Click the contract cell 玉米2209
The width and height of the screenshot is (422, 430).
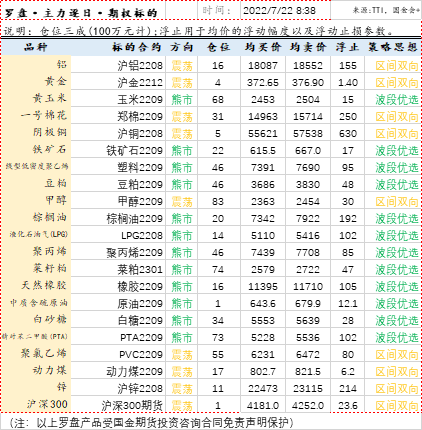(x=140, y=100)
